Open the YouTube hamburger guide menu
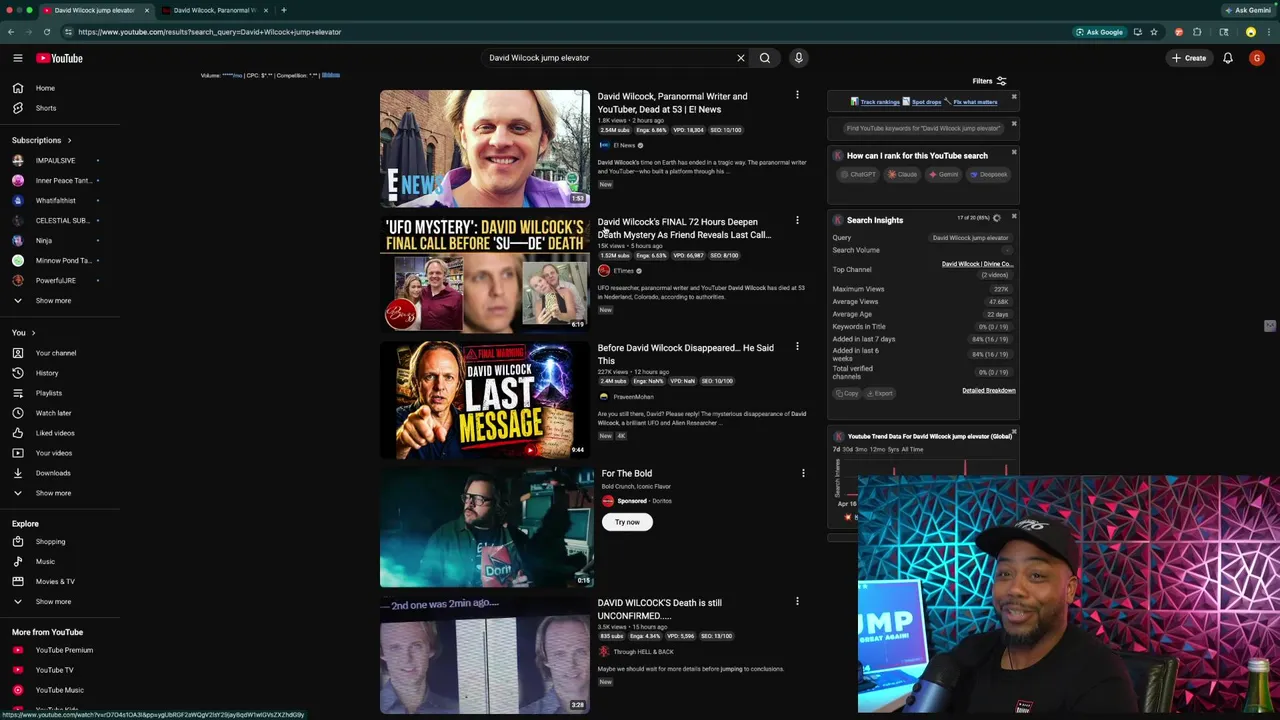This screenshot has width=1280, height=720. pyautogui.click(x=17, y=58)
